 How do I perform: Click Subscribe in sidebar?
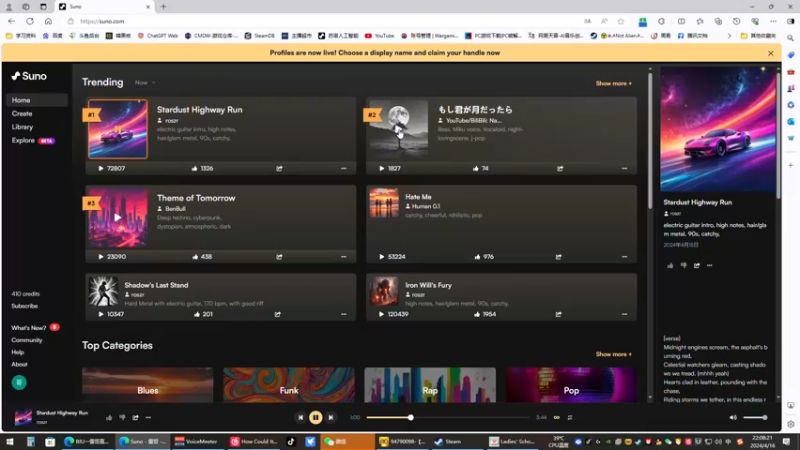24,306
